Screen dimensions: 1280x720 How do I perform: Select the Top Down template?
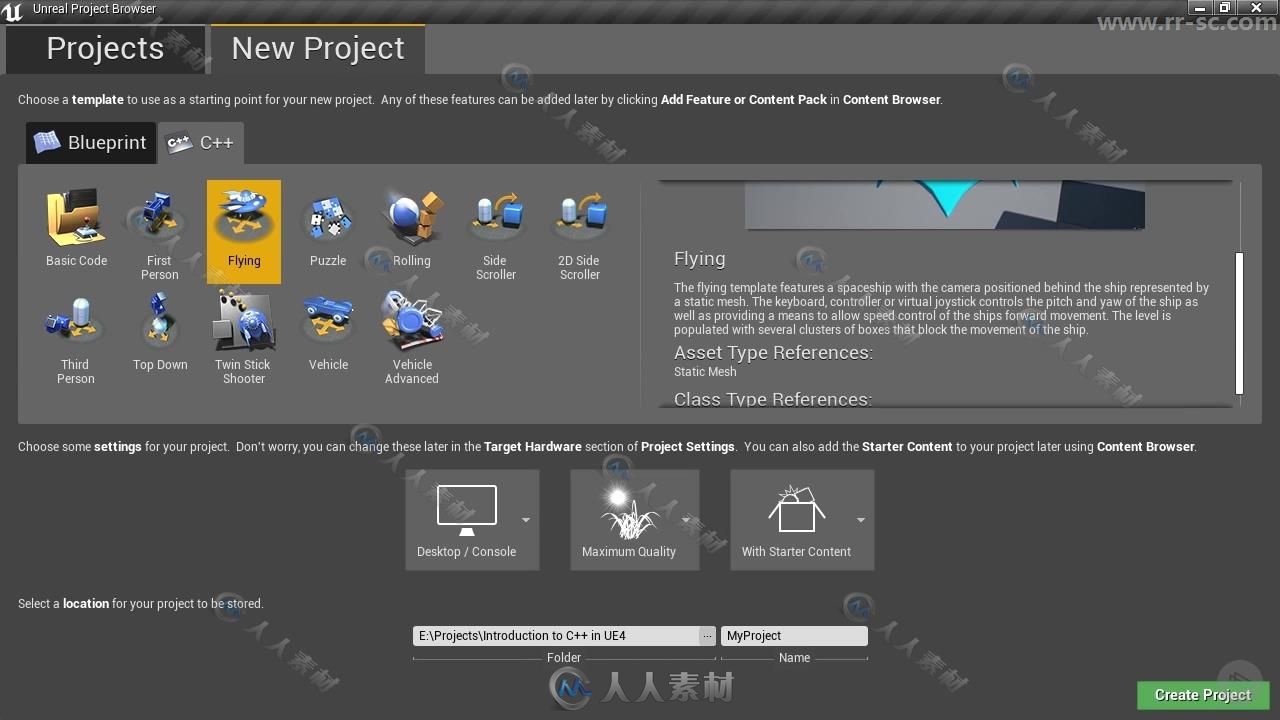click(160, 336)
